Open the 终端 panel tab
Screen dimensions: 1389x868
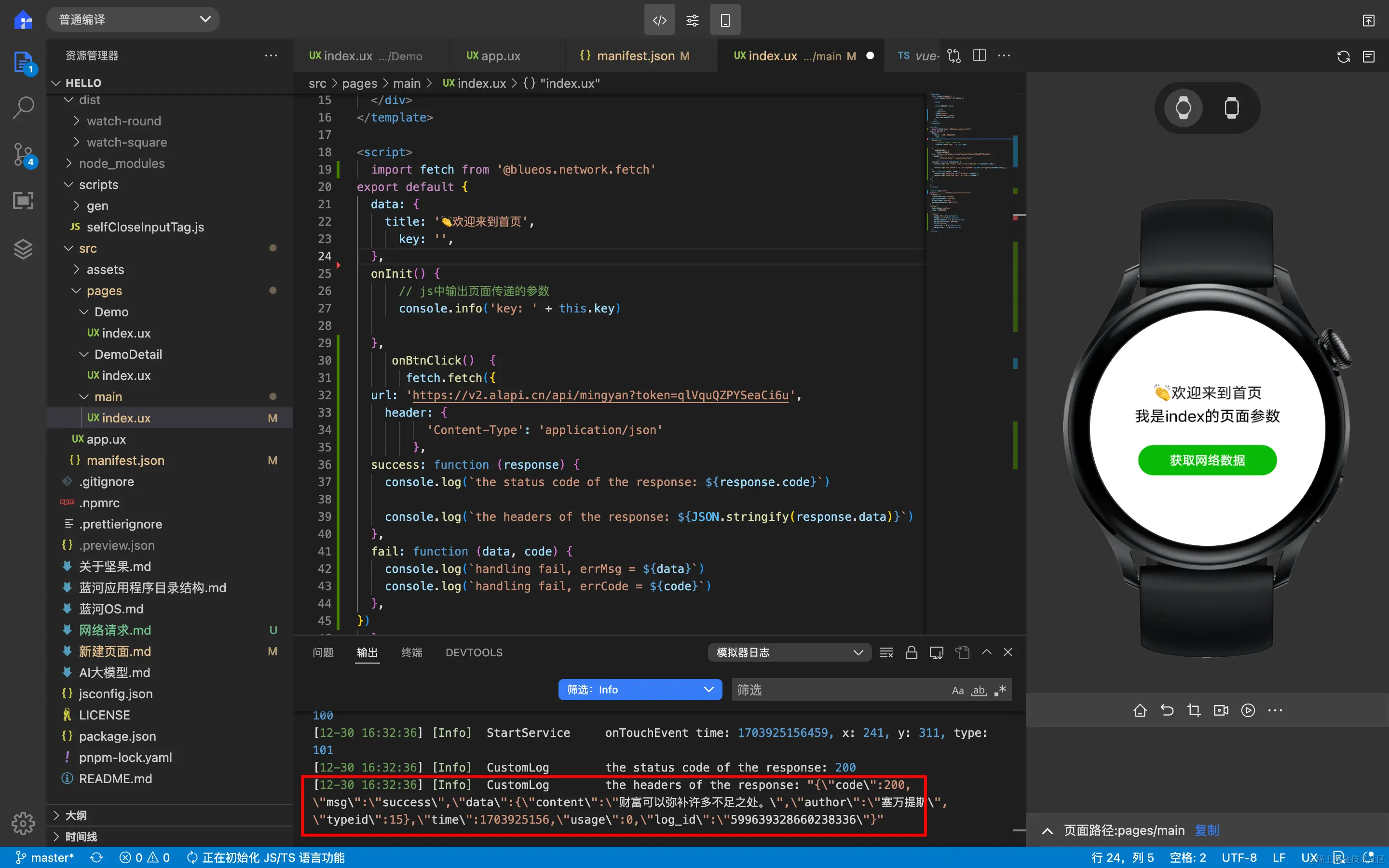[411, 653]
